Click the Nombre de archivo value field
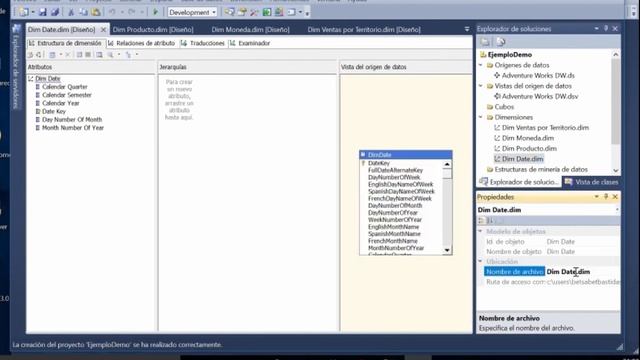The image size is (640, 360). click(x=582, y=271)
